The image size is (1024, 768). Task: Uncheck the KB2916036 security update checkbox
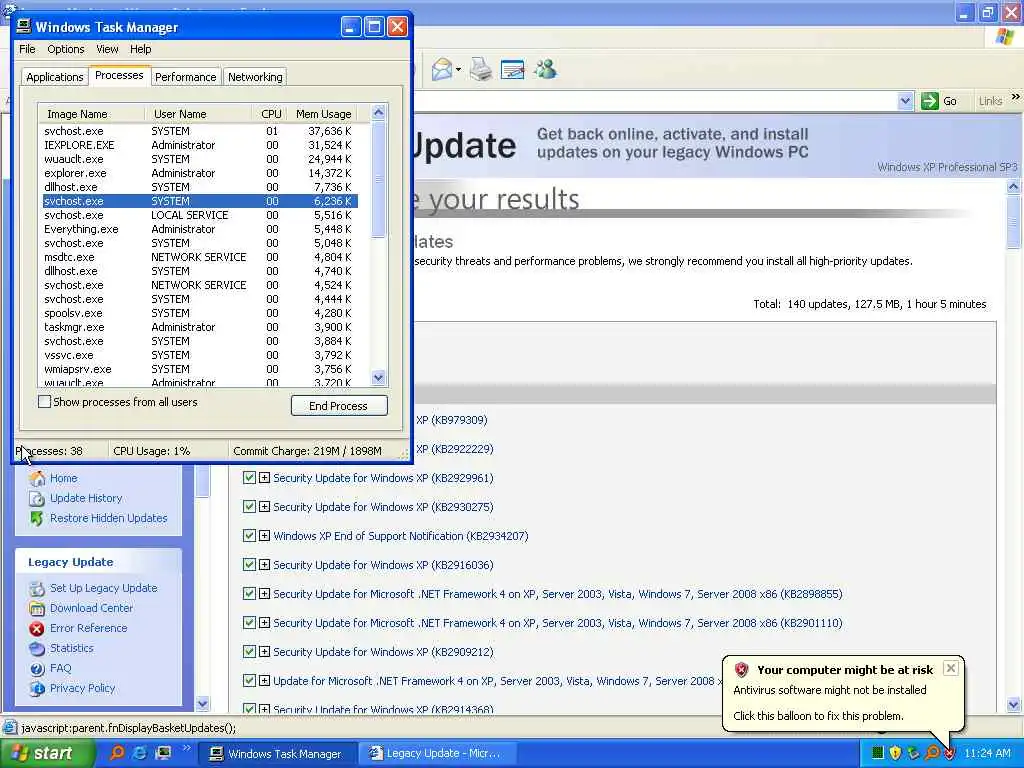[249, 564]
